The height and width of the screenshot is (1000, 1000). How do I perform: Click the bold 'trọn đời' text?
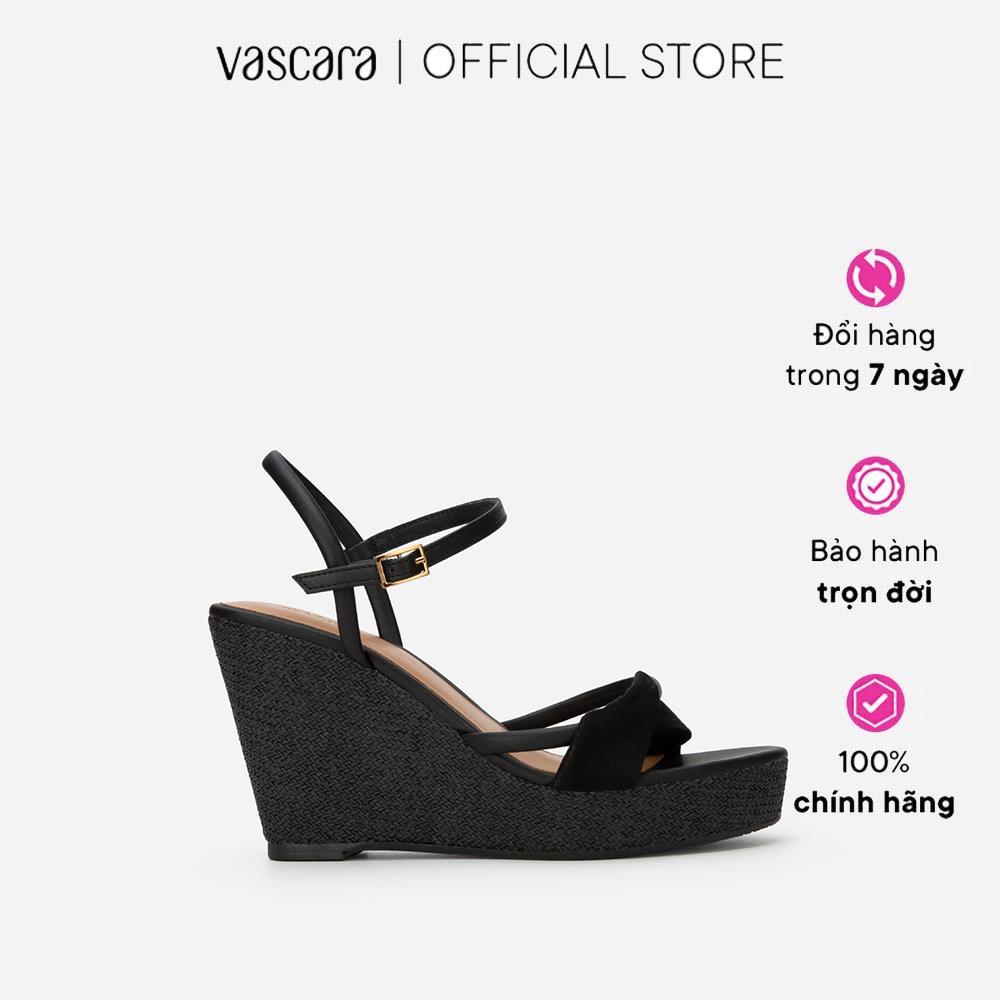tap(874, 593)
